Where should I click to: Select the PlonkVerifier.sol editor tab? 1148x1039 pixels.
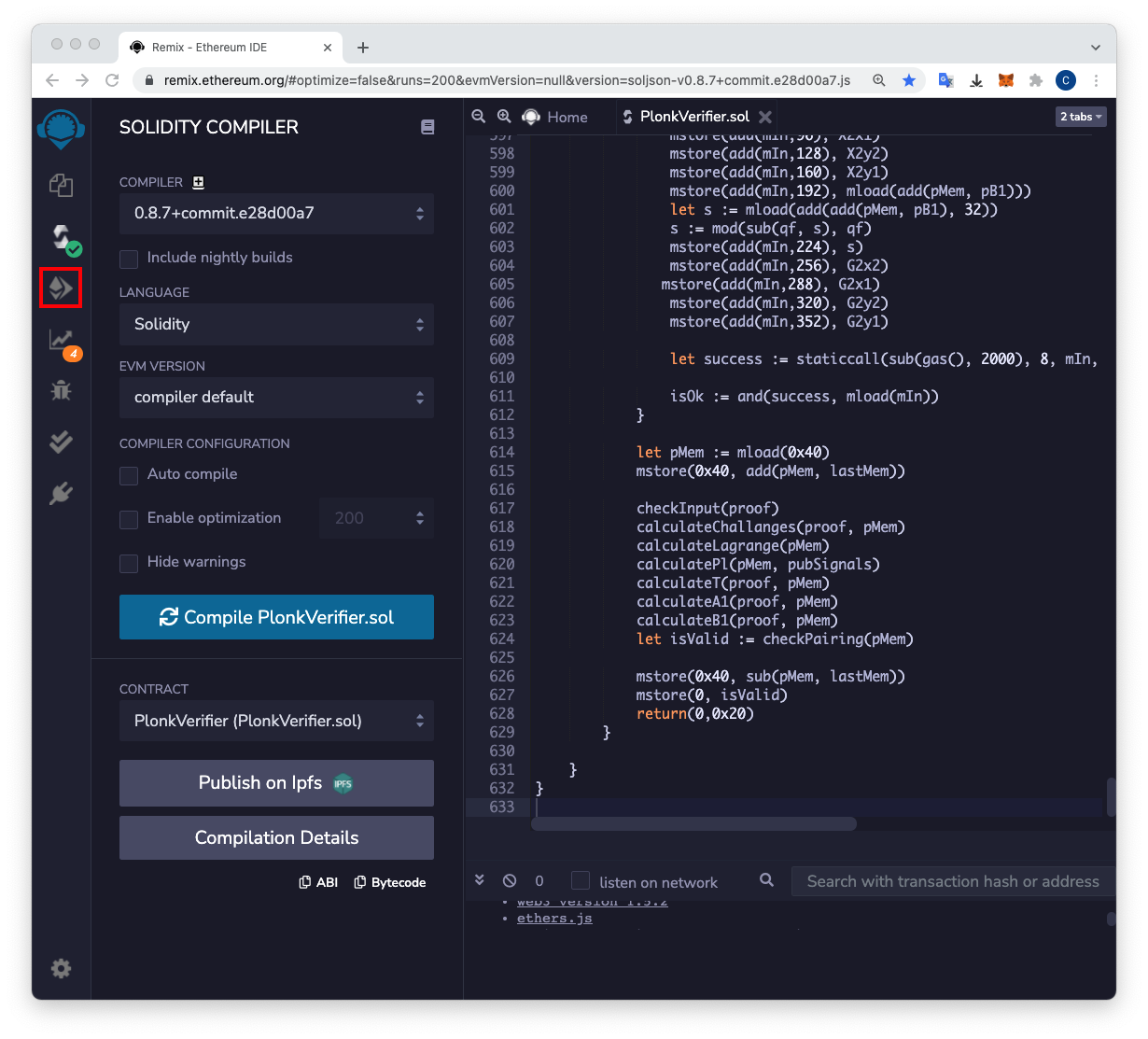pyautogui.click(x=686, y=117)
